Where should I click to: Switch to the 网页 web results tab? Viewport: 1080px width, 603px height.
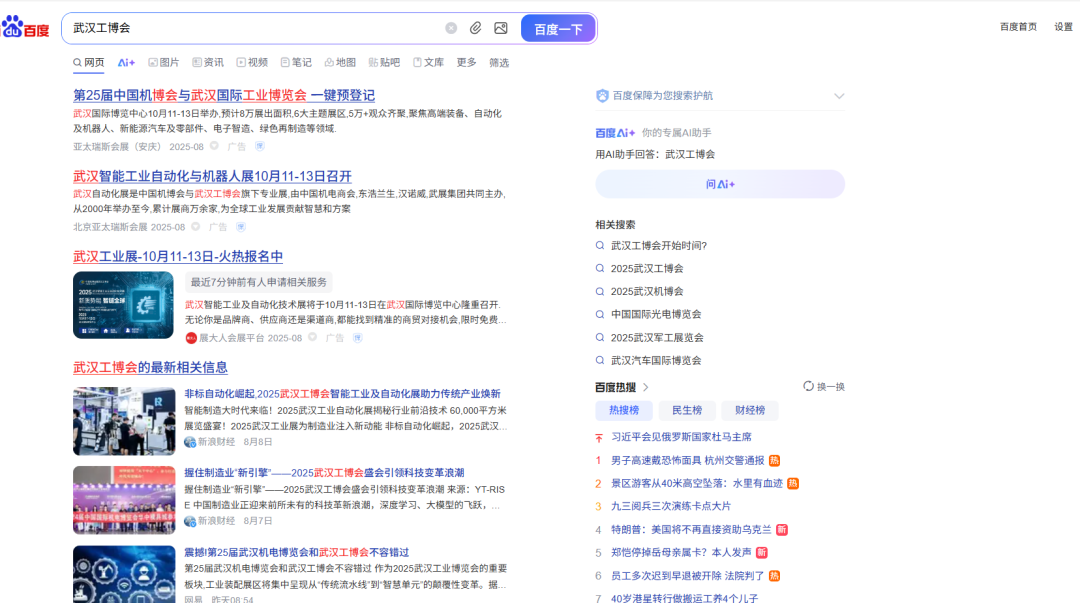[89, 62]
